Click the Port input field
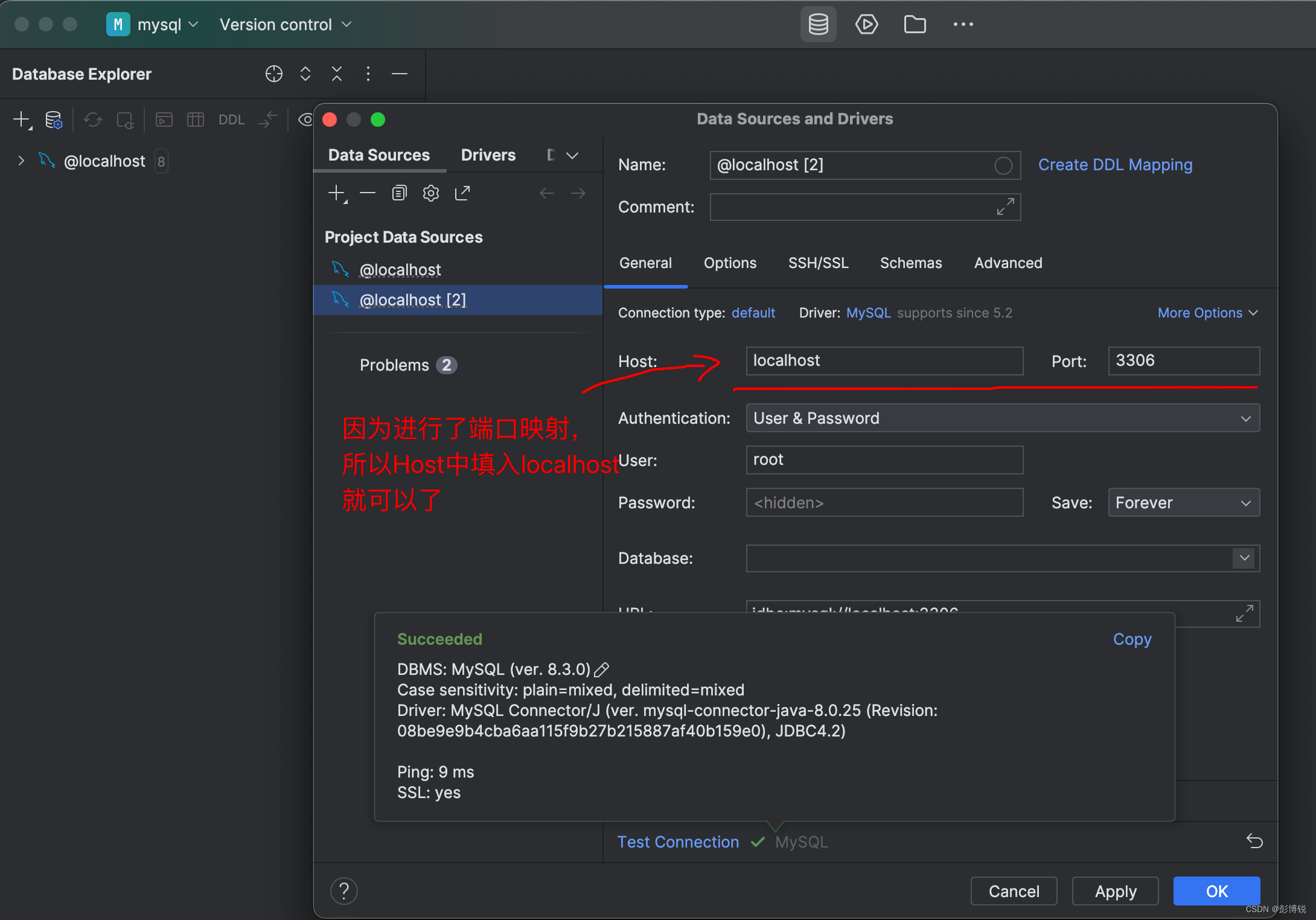 (x=1184, y=361)
